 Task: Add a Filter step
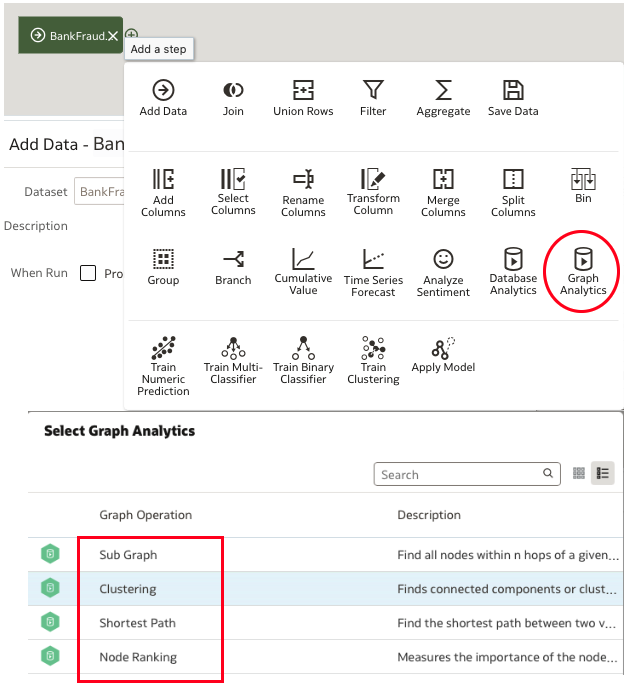[373, 90]
